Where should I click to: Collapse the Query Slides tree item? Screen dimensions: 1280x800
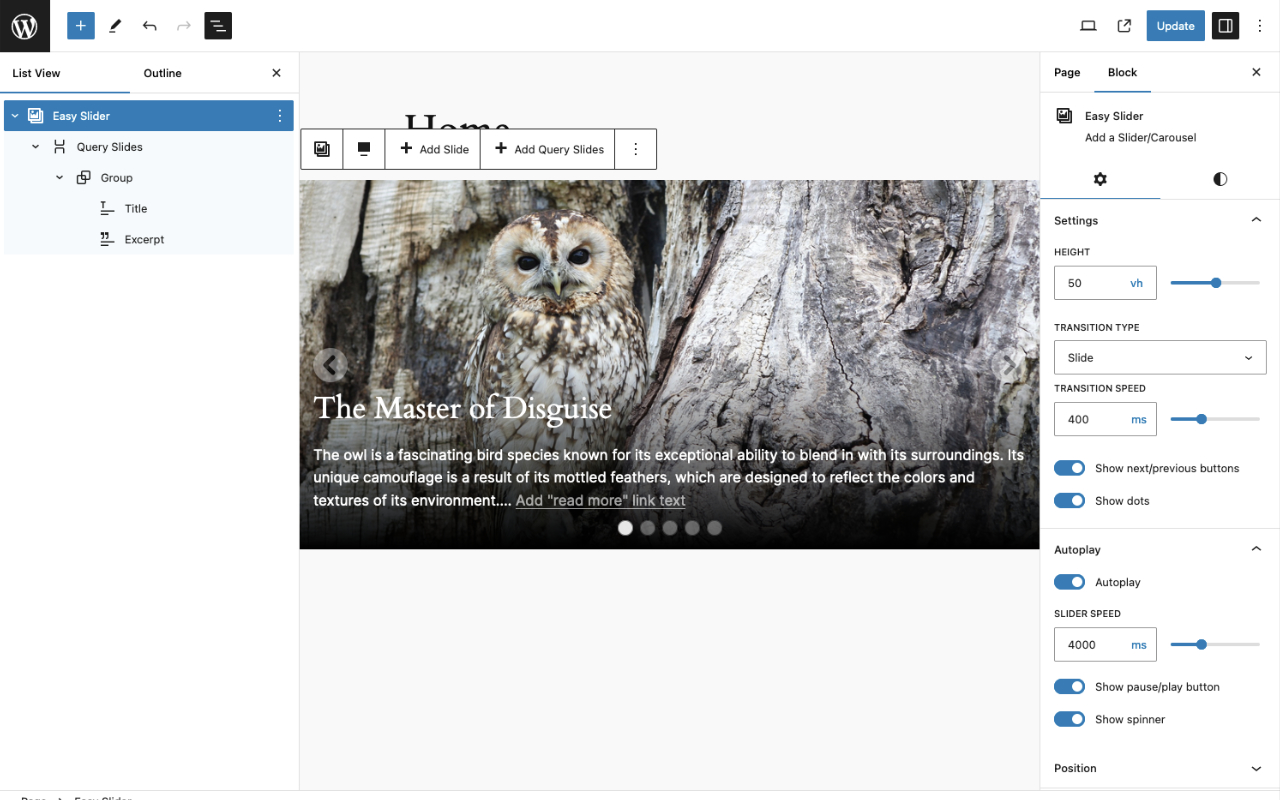[35, 146]
